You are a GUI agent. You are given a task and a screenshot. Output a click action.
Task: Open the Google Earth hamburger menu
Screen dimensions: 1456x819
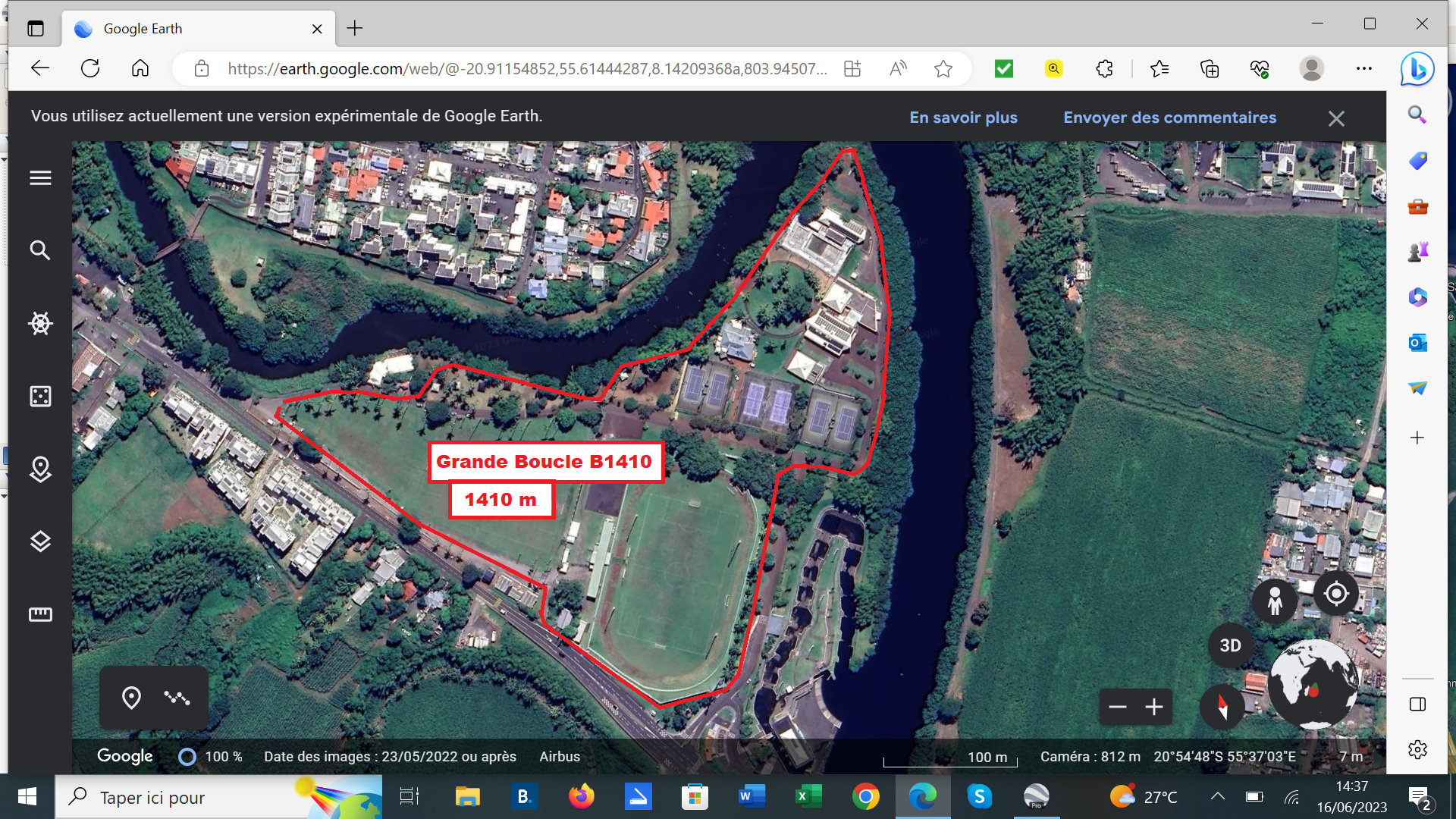(40, 177)
